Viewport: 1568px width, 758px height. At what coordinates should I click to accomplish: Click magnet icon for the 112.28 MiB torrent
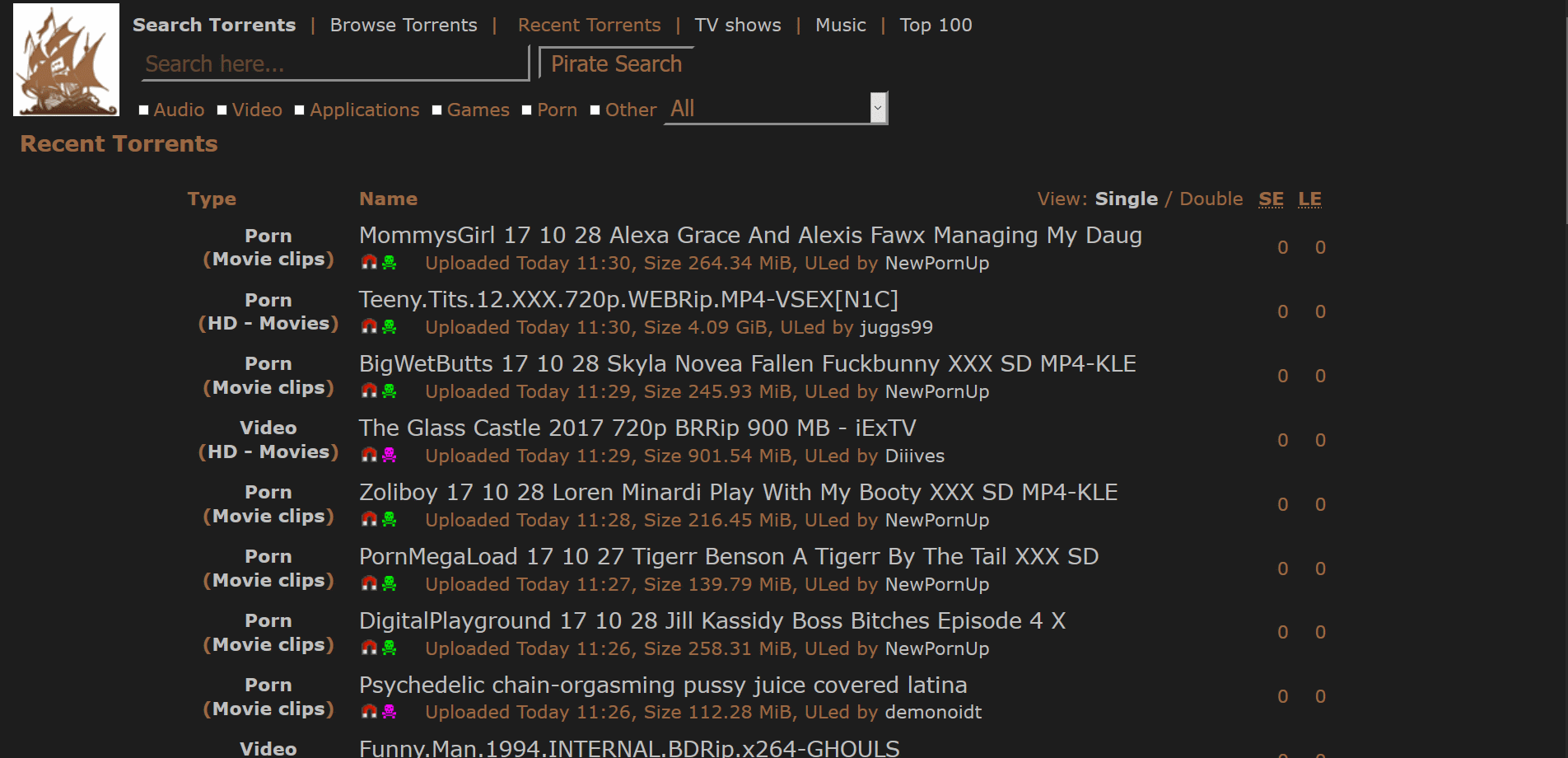(369, 711)
